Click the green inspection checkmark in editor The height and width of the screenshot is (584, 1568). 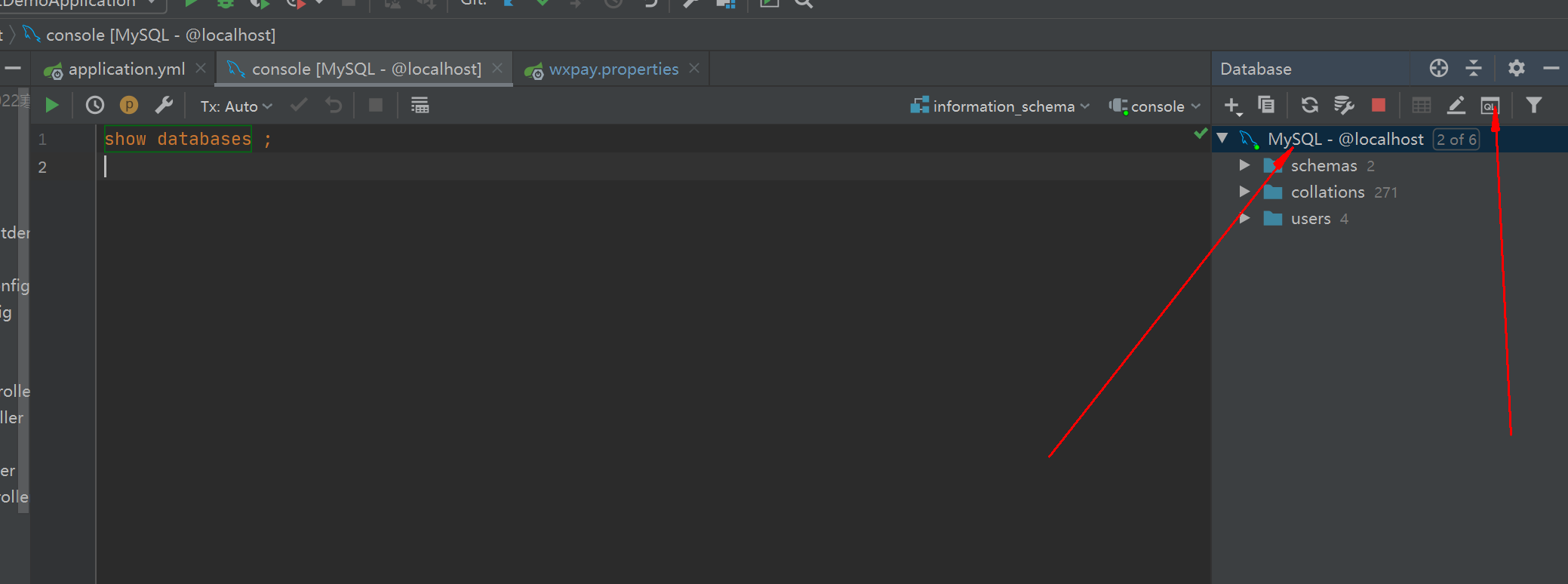(1201, 134)
